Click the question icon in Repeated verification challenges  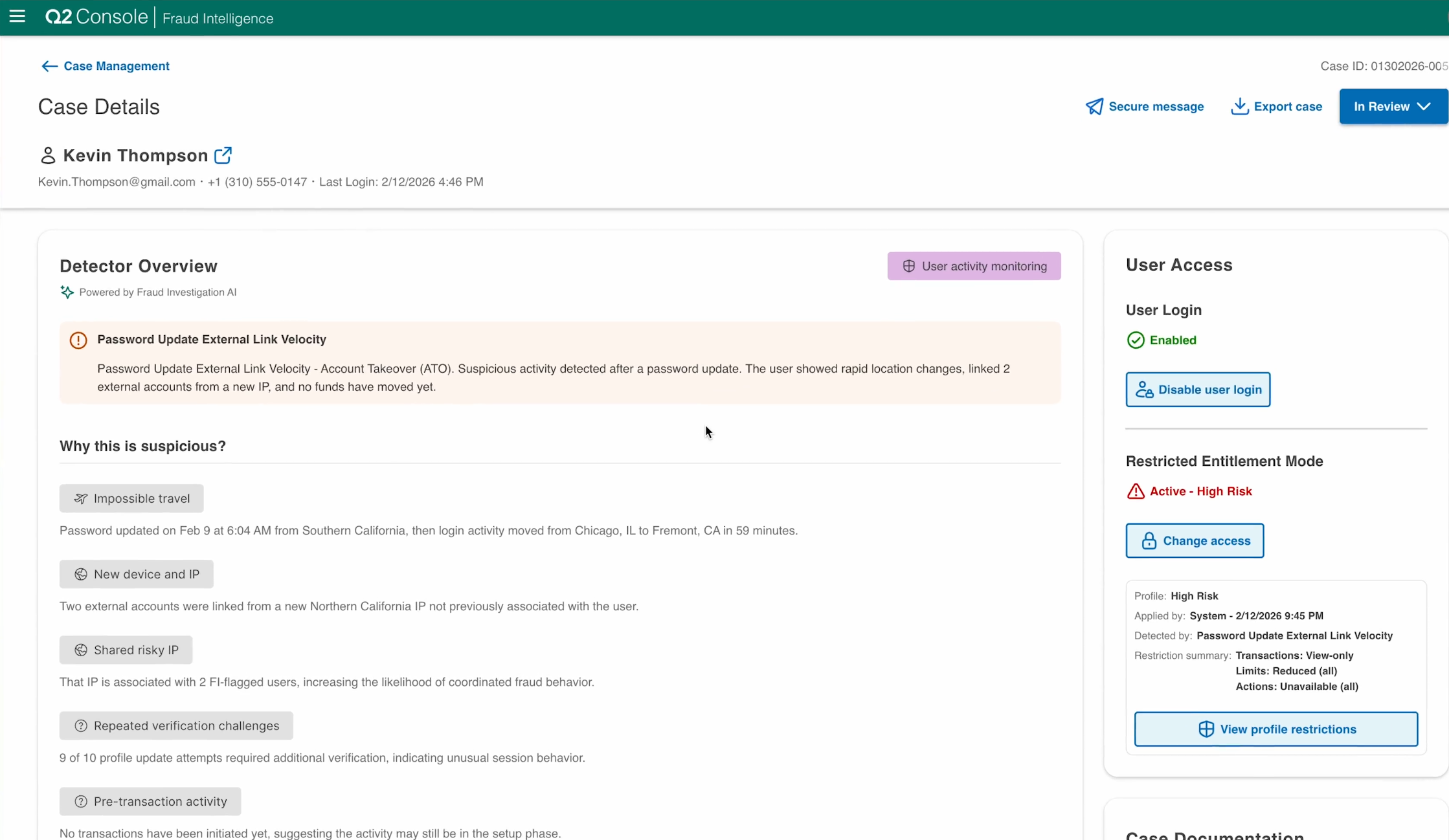(81, 725)
